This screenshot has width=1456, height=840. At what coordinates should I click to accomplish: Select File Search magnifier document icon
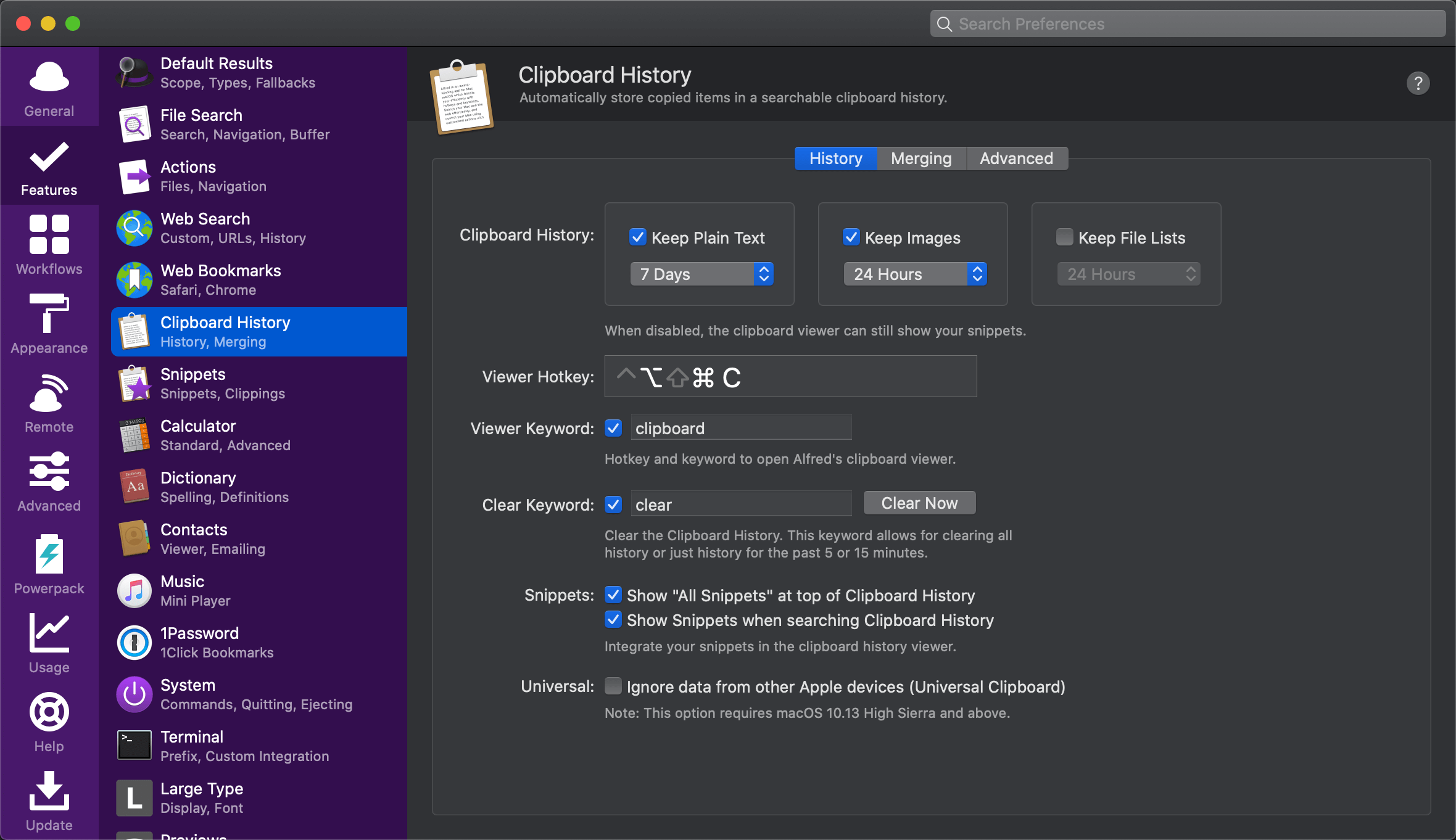coord(134,125)
